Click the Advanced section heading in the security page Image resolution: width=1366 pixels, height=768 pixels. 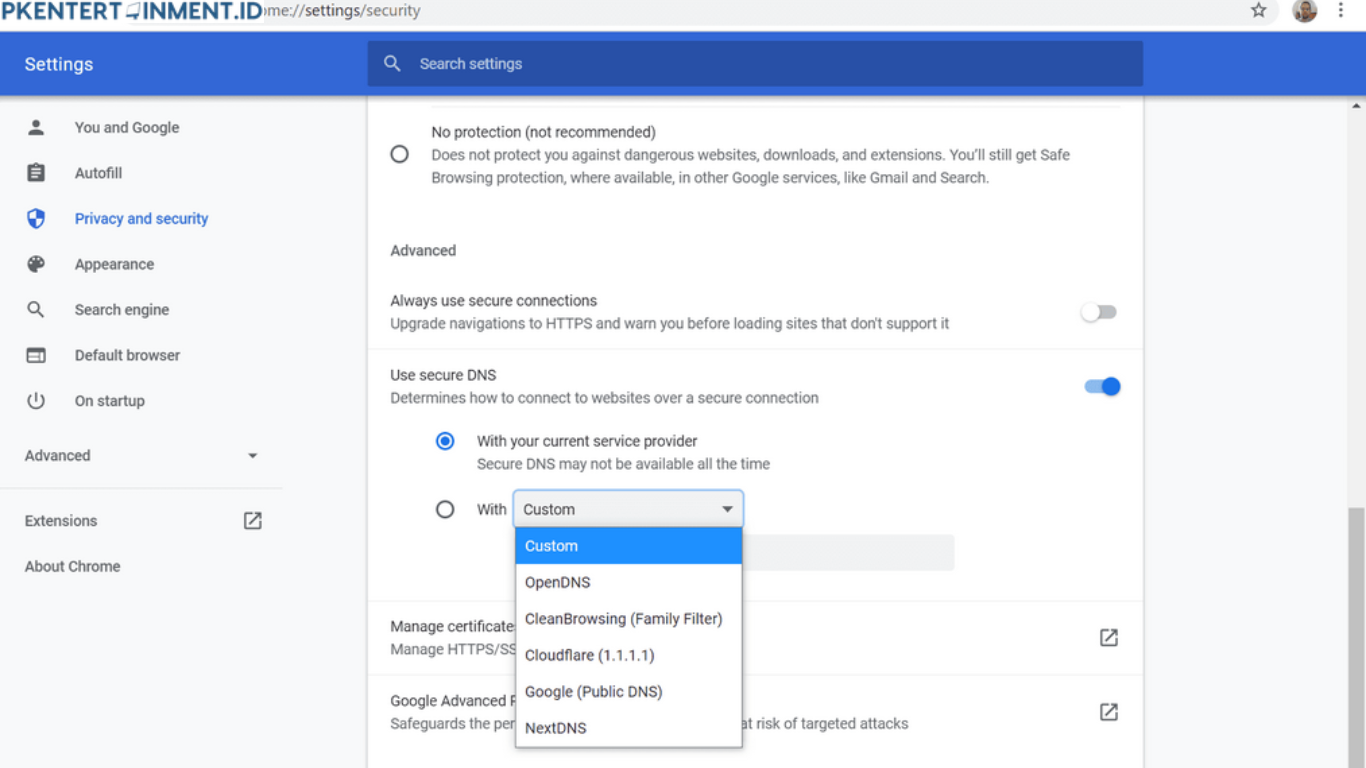click(423, 251)
